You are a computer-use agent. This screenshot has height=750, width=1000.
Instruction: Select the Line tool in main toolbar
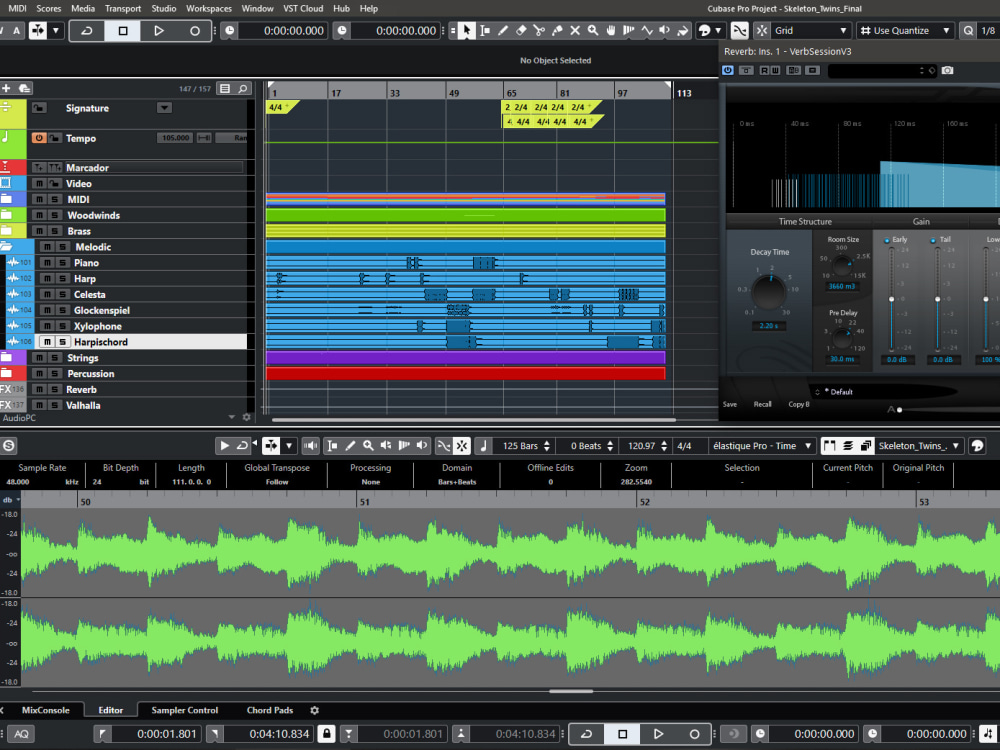click(647, 31)
